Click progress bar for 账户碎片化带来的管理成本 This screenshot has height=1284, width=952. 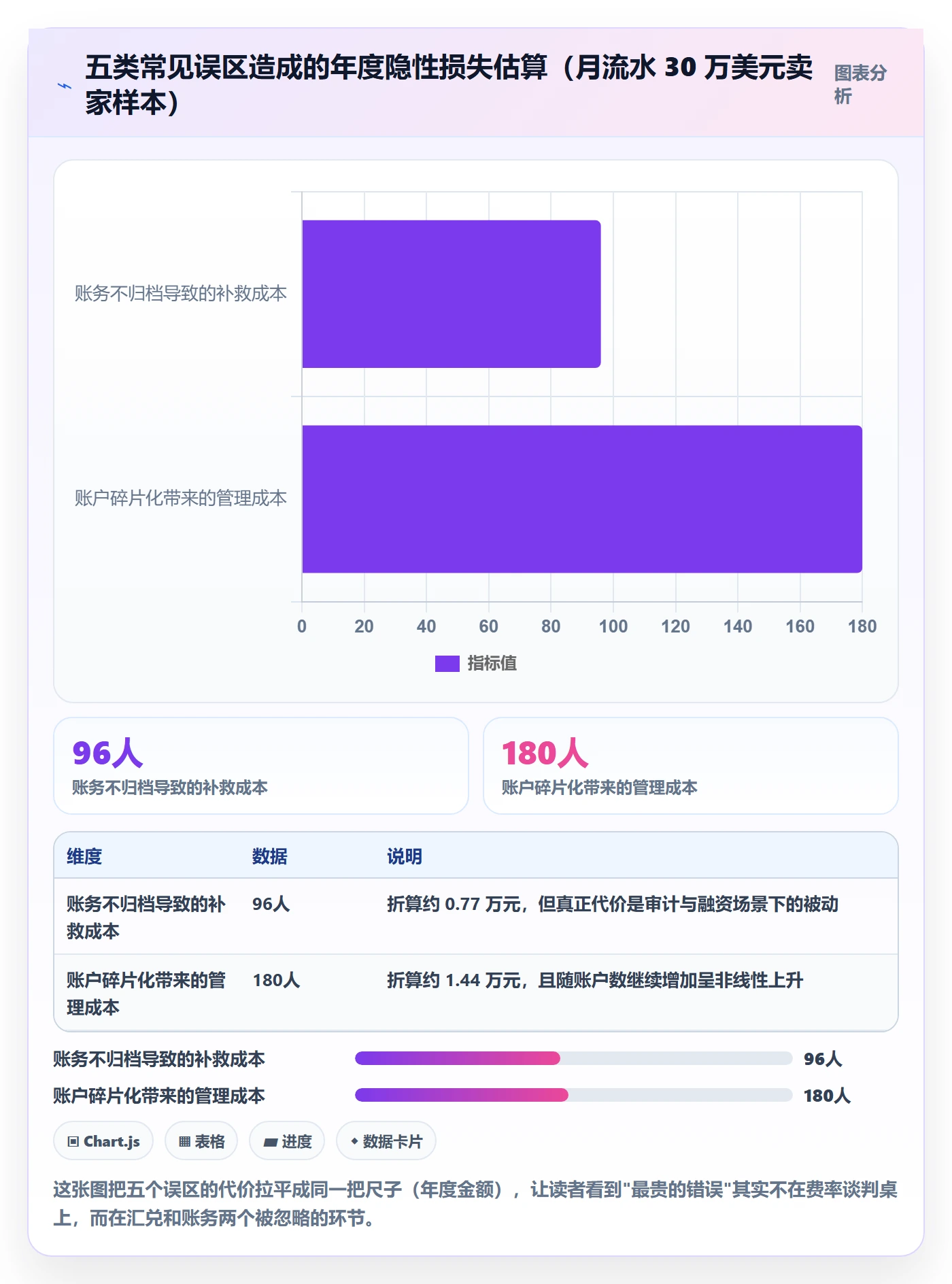click(573, 1095)
